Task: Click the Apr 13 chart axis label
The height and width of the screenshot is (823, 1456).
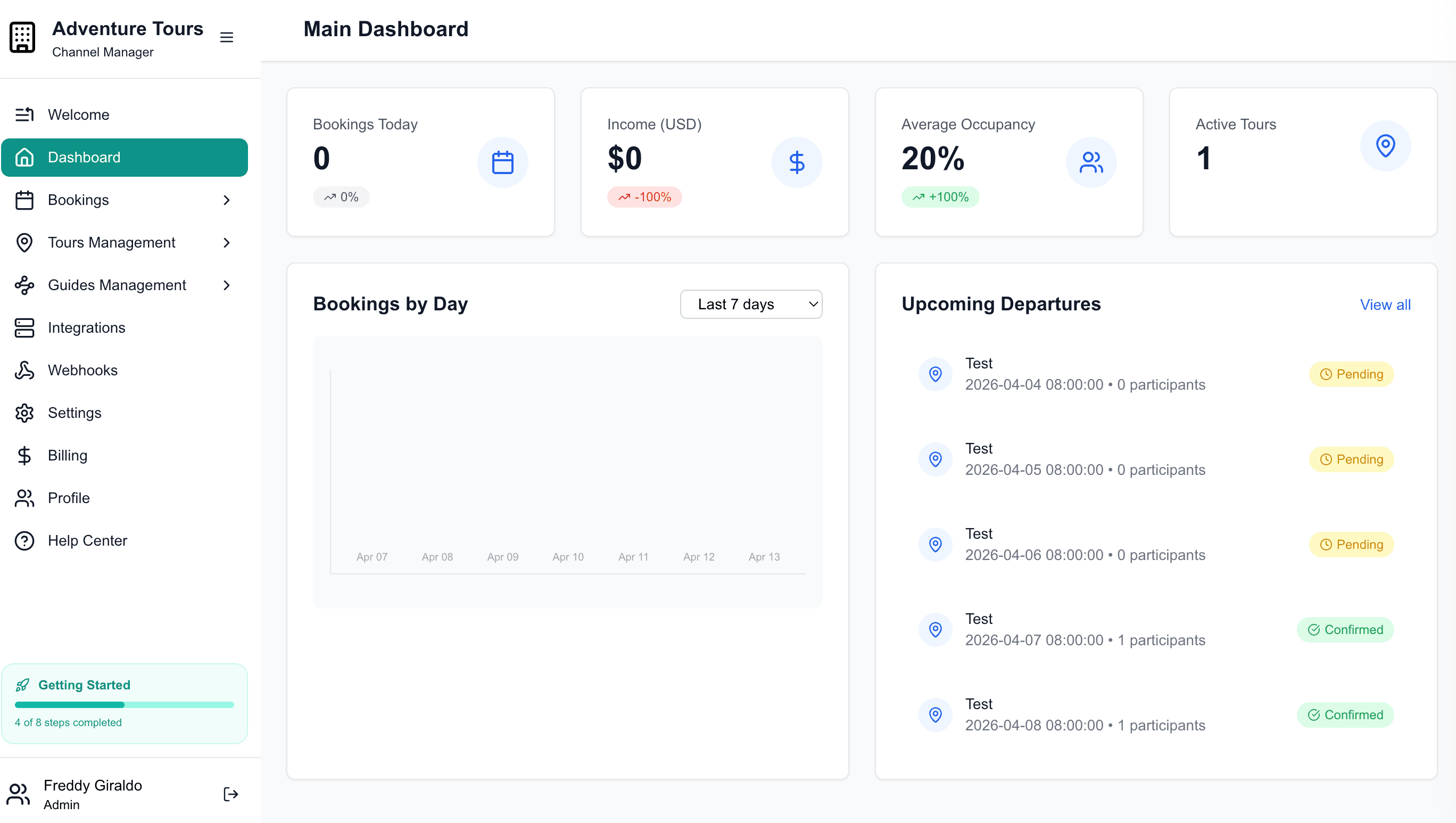Action: coord(764,557)
